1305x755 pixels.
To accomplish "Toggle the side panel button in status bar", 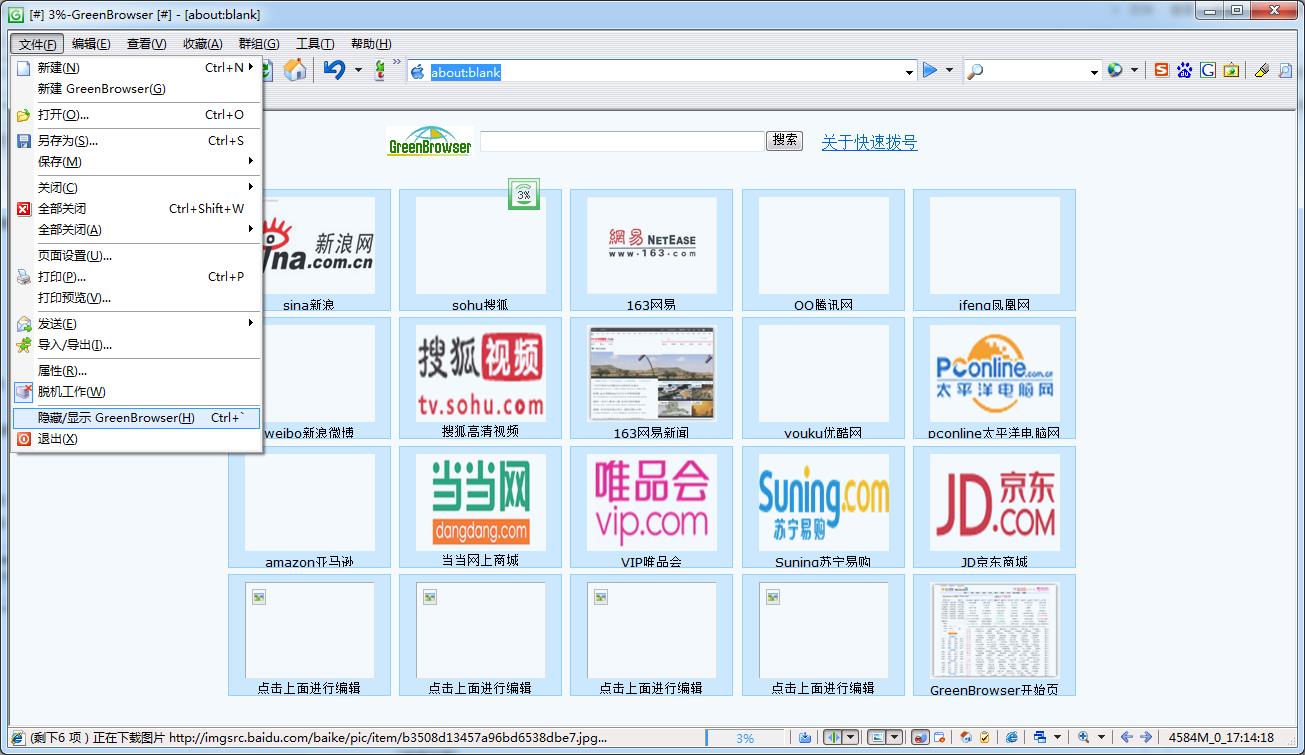I will click(833, 739).
